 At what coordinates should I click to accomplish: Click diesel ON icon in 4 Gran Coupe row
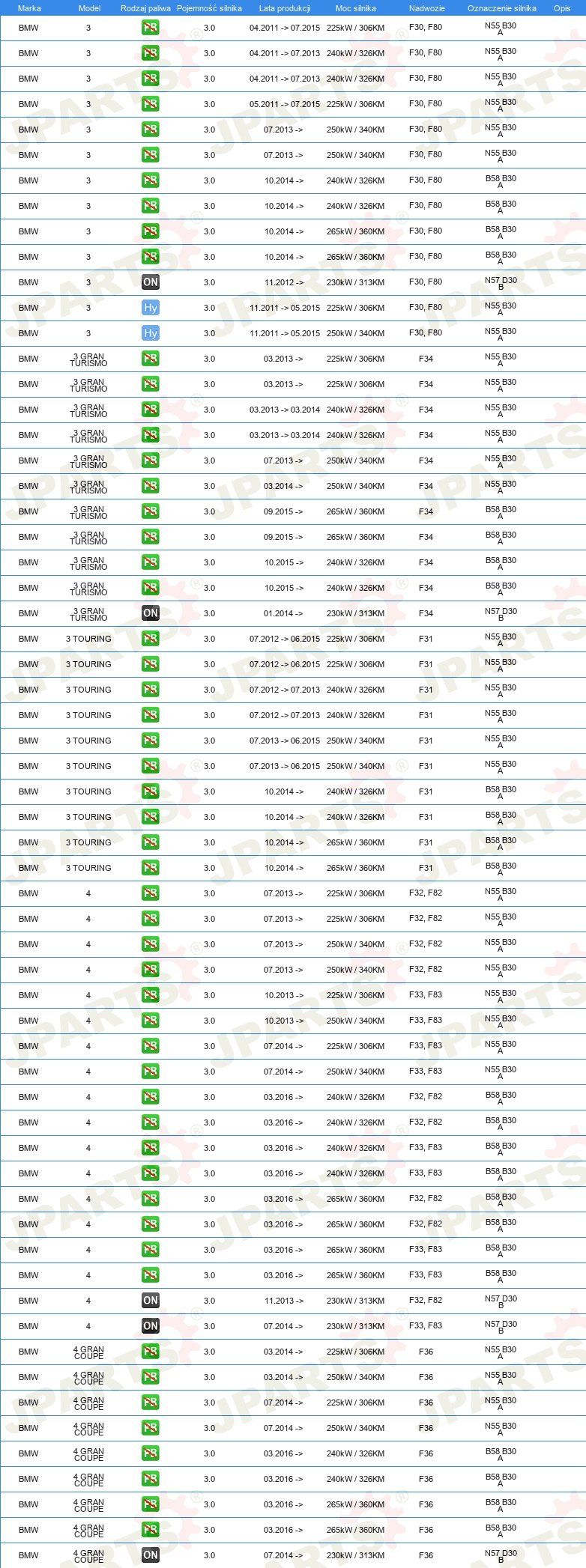151,1555
